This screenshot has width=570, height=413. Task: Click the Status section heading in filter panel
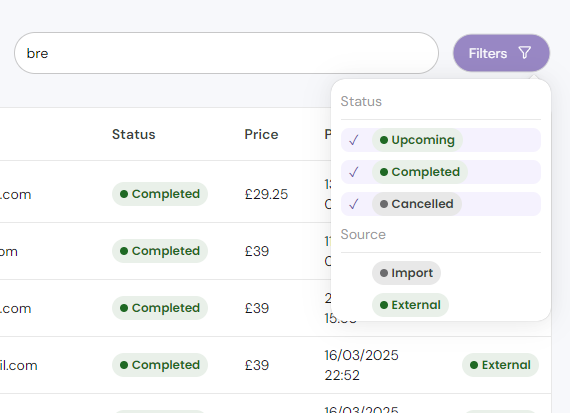(361, 101)
